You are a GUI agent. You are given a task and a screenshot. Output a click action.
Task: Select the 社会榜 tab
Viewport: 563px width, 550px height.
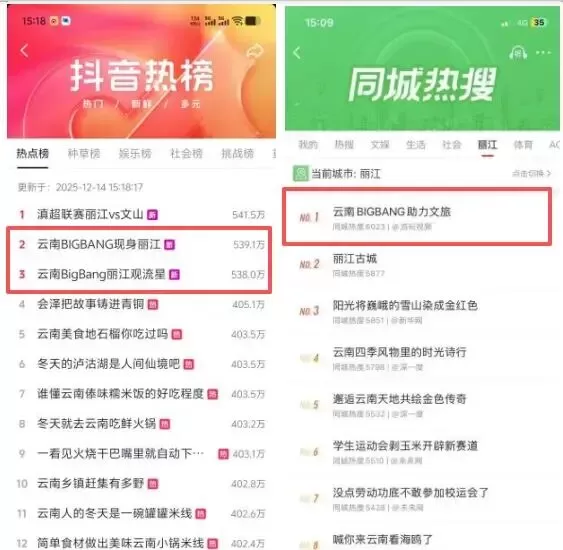pyautogui.click(x=186, y=154)
